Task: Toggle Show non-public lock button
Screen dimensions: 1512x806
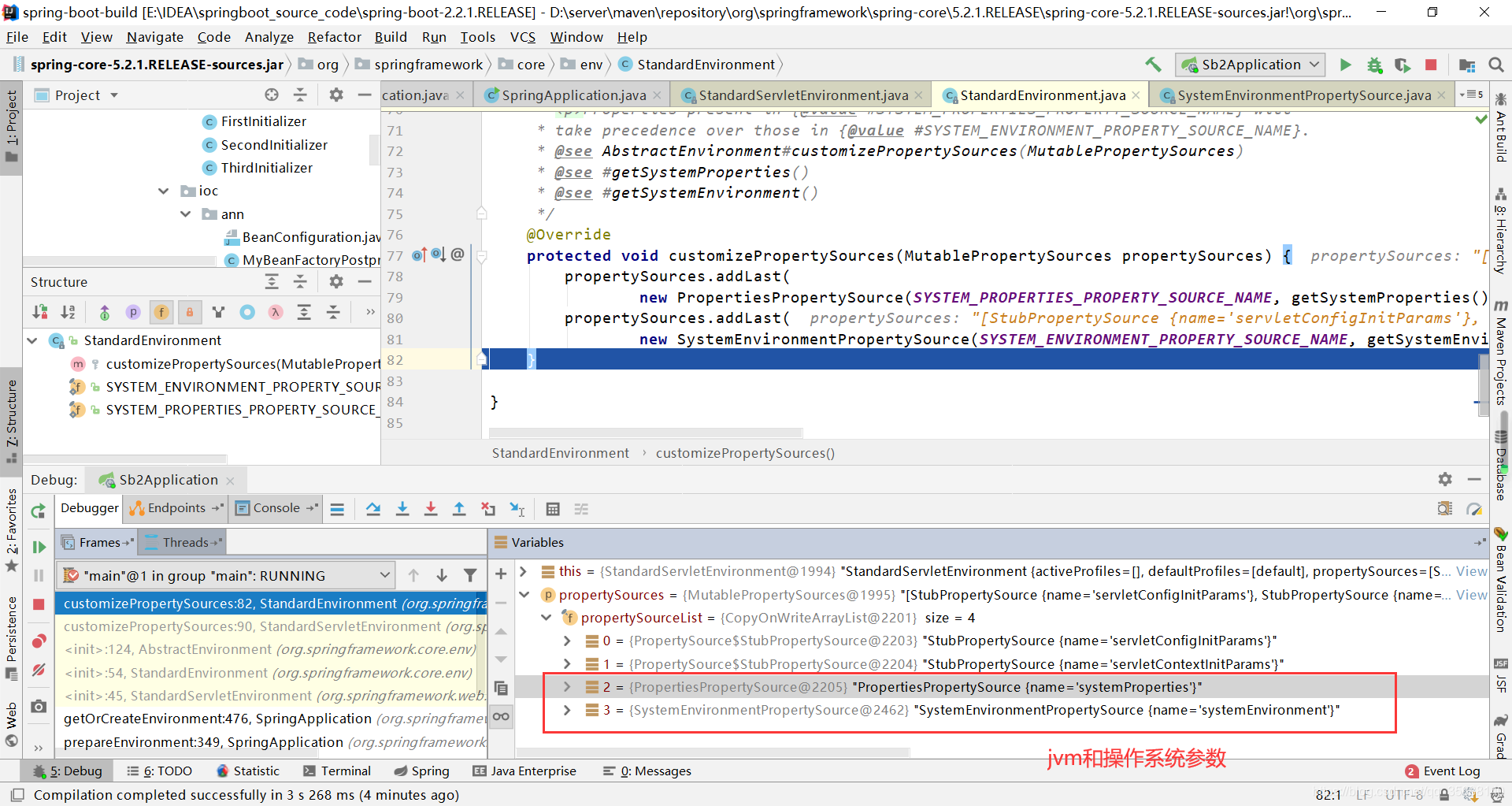Action: click(x=190, y=312)
